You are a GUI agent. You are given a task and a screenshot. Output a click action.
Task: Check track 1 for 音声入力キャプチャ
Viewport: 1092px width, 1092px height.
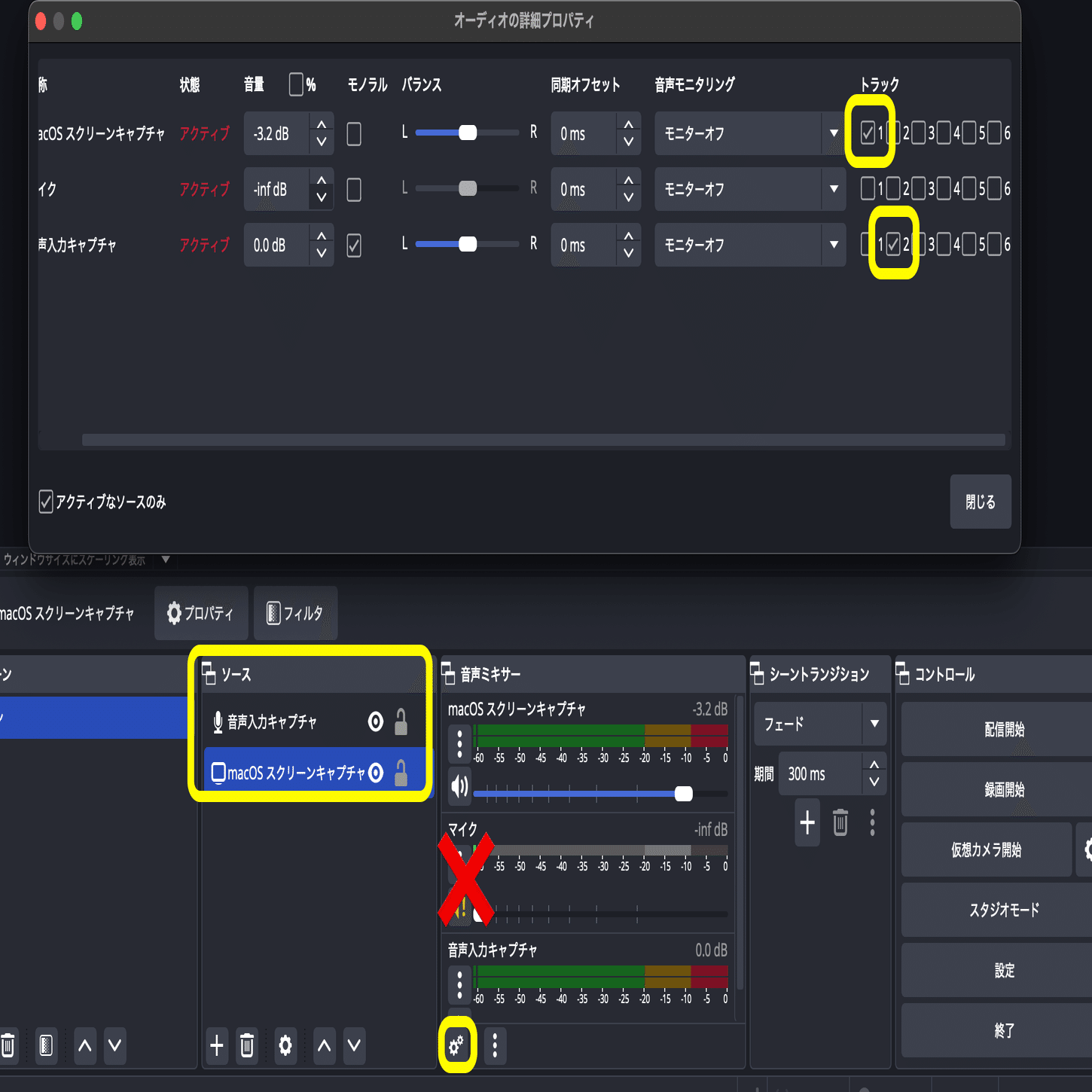pos(868,244)
